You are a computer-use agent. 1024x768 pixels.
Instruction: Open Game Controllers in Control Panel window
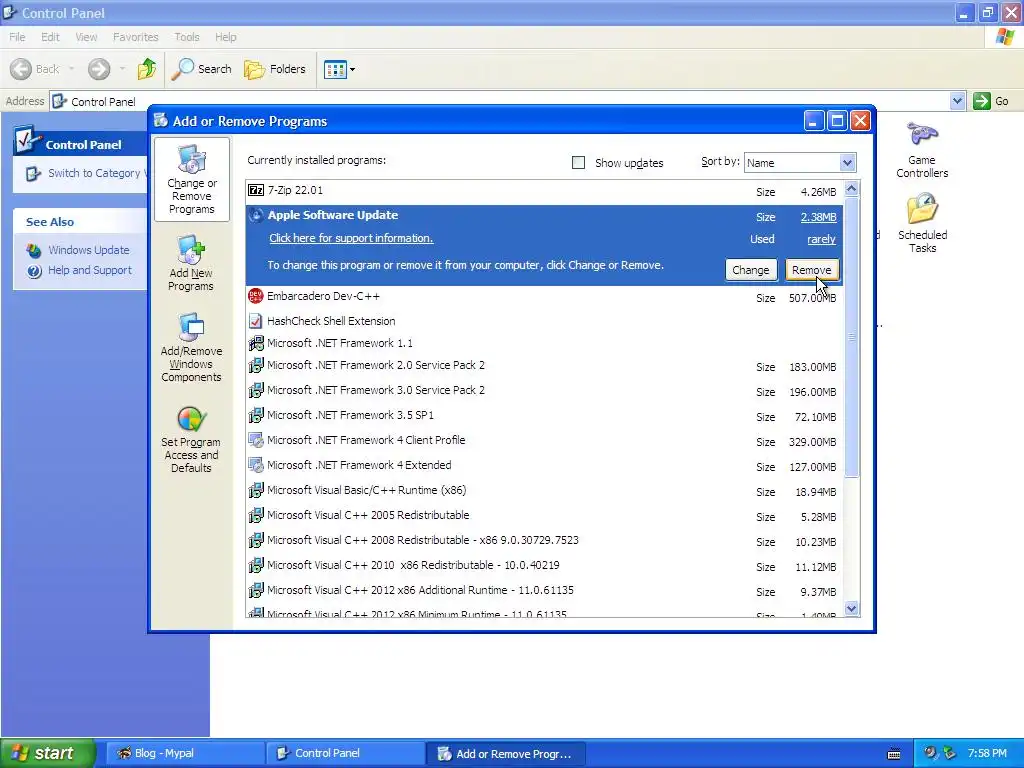[921, 150]
